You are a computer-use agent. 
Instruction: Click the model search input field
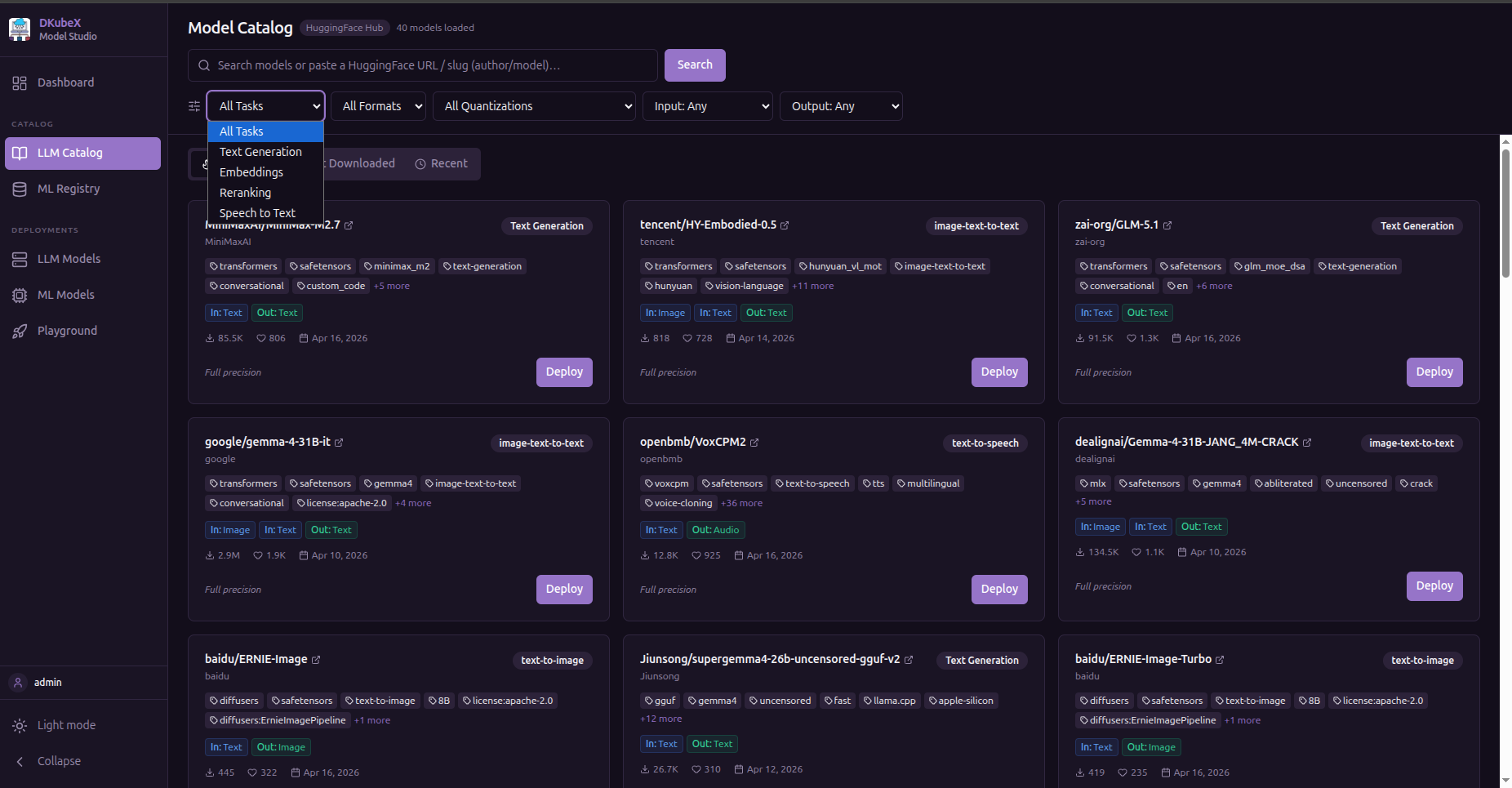(423, 65)
